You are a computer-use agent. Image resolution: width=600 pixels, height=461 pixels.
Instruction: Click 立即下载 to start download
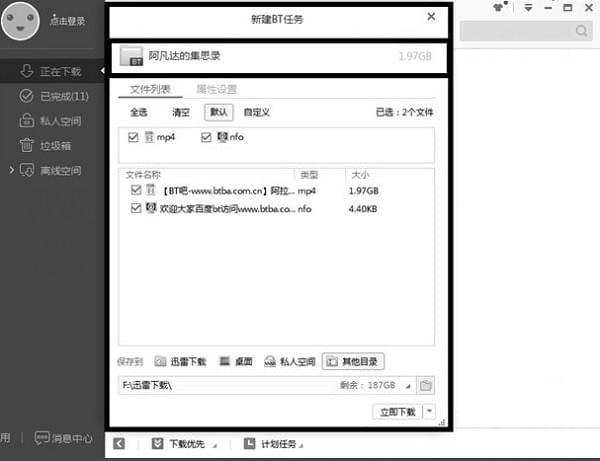(398, 412)
